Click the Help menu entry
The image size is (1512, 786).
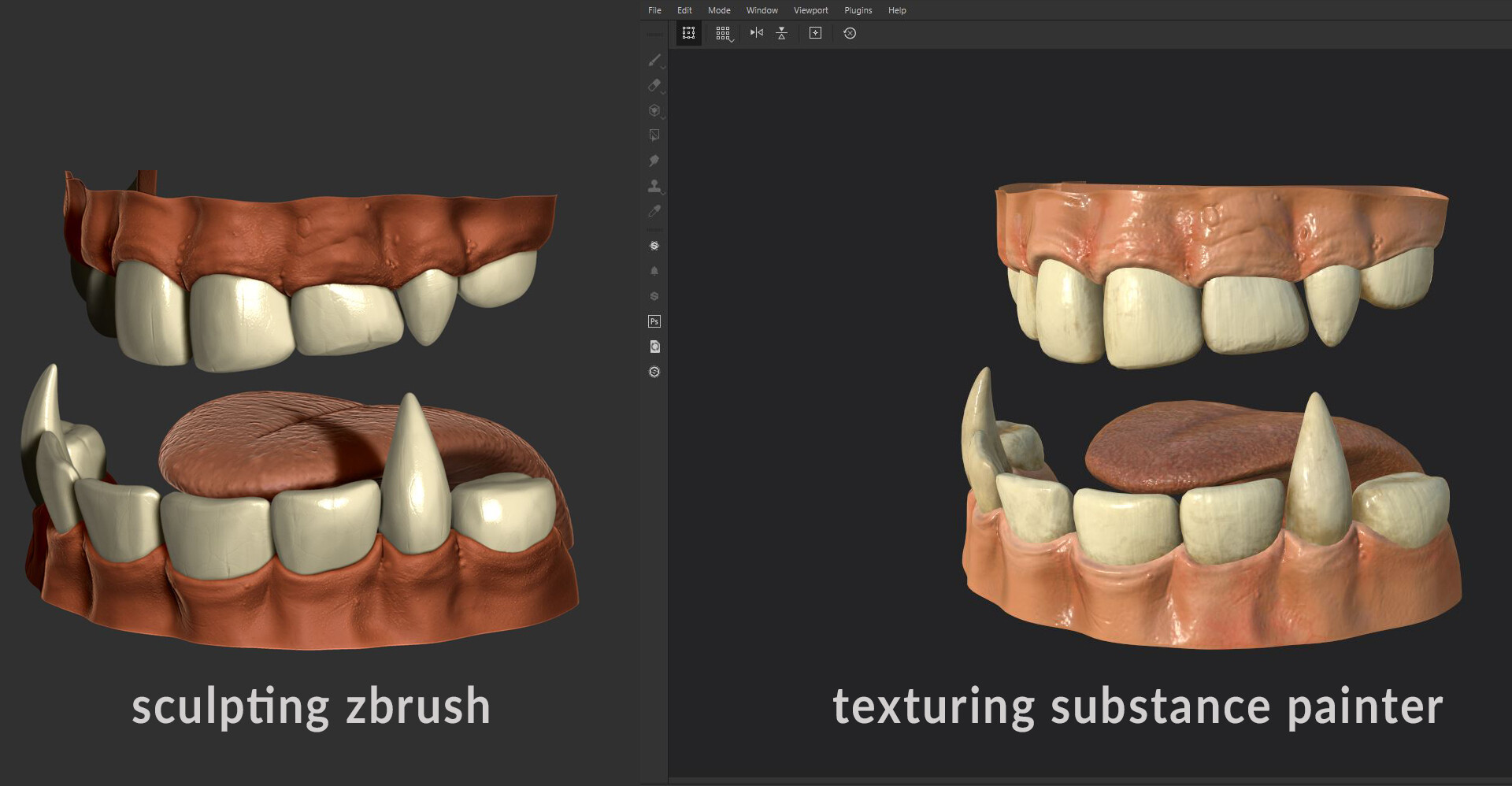[896, 10]
